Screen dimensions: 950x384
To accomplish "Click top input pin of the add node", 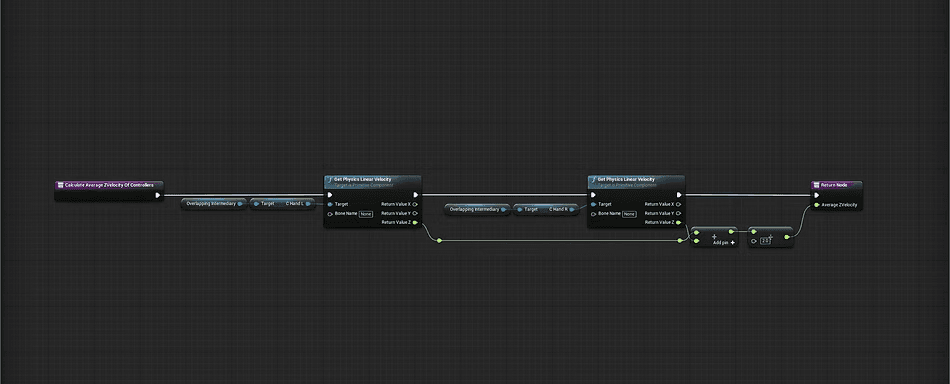I will click(x=697, y=232).
